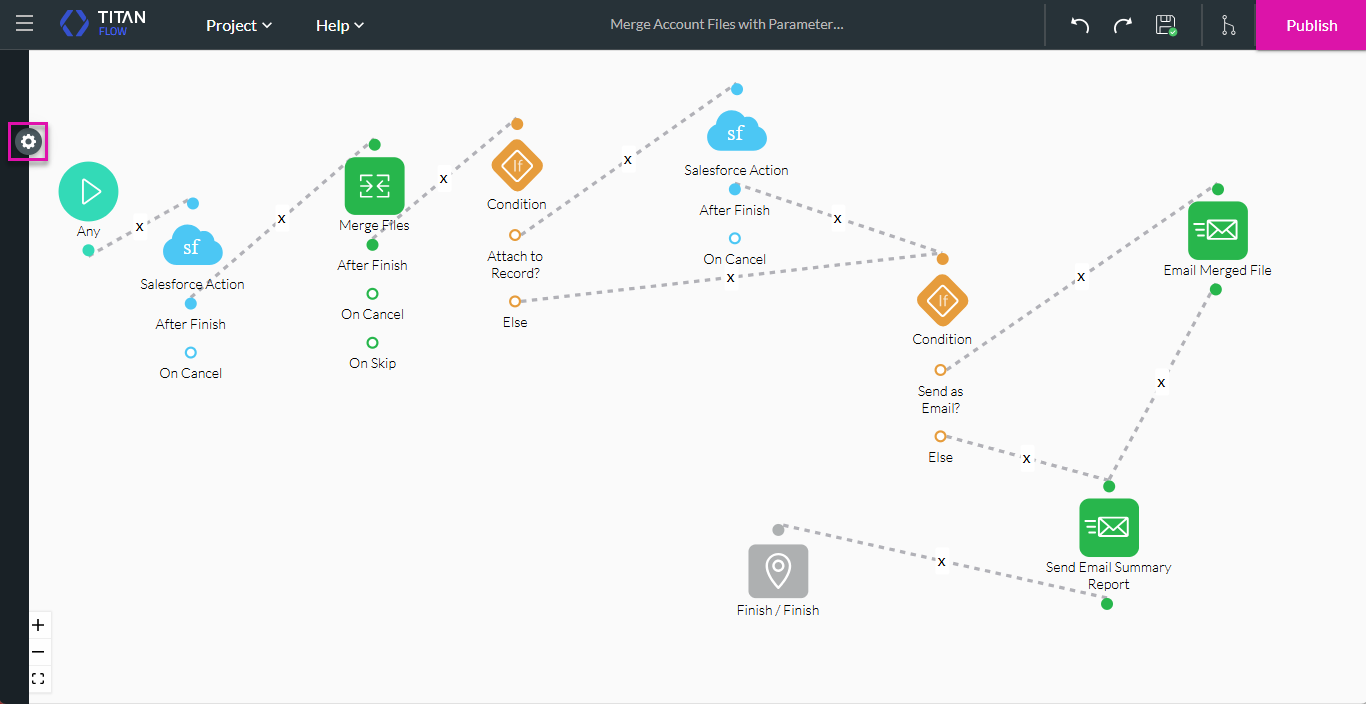Screen dimensions: 1366x704
Task: Click After Finish connector of Merge Files
Action: [x=372, y=245]
